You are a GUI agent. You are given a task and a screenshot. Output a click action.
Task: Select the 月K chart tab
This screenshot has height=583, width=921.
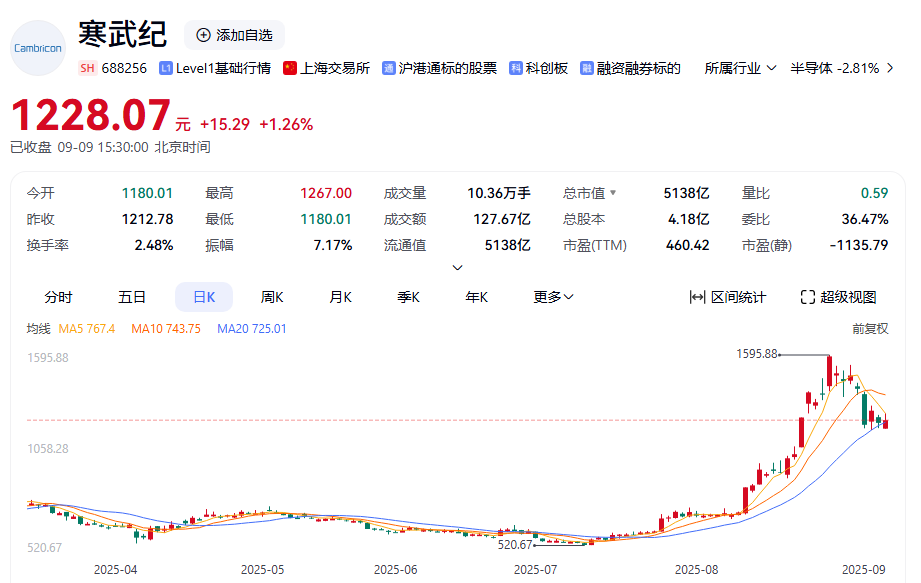click(340, 297)
